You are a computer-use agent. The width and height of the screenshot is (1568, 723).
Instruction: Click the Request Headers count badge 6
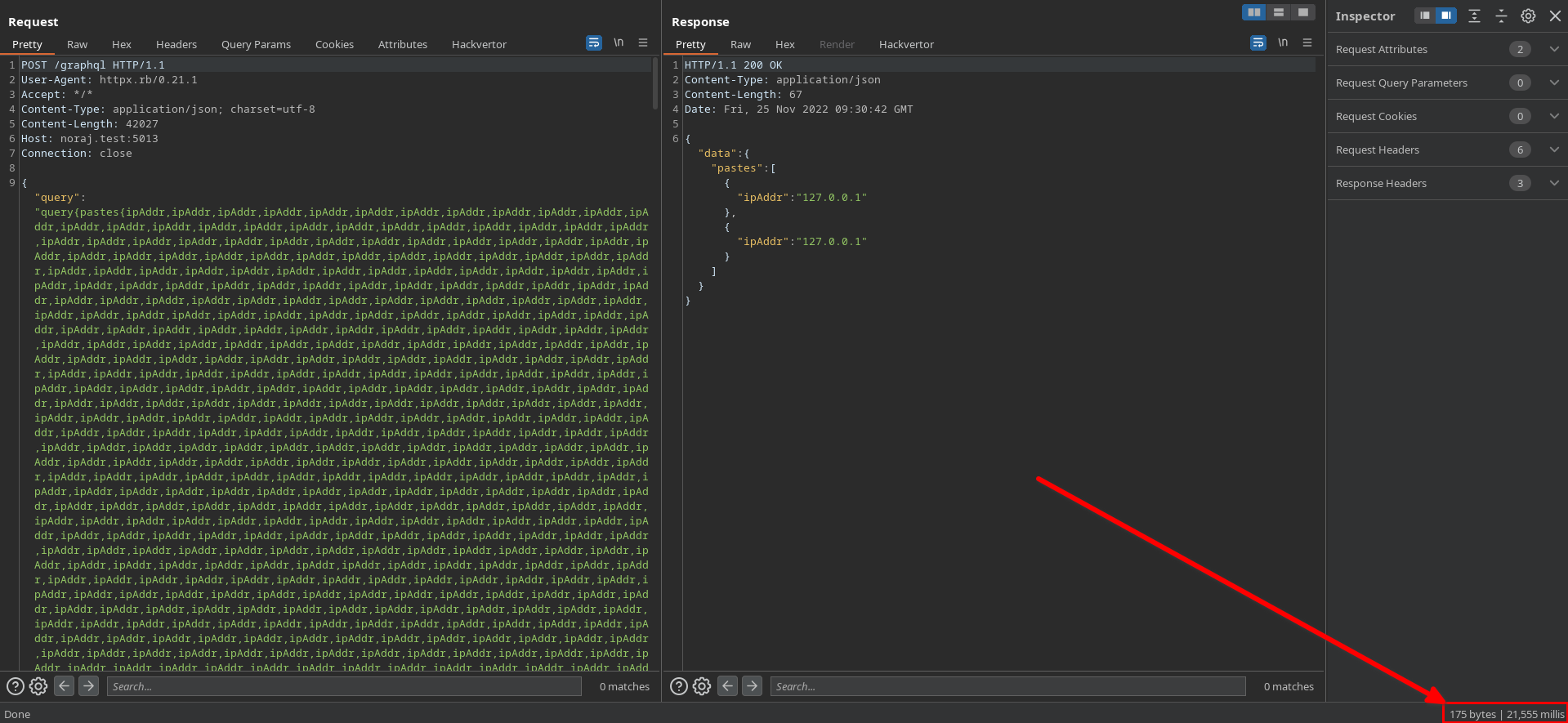pyautogui.click(x=1520, y=150)
